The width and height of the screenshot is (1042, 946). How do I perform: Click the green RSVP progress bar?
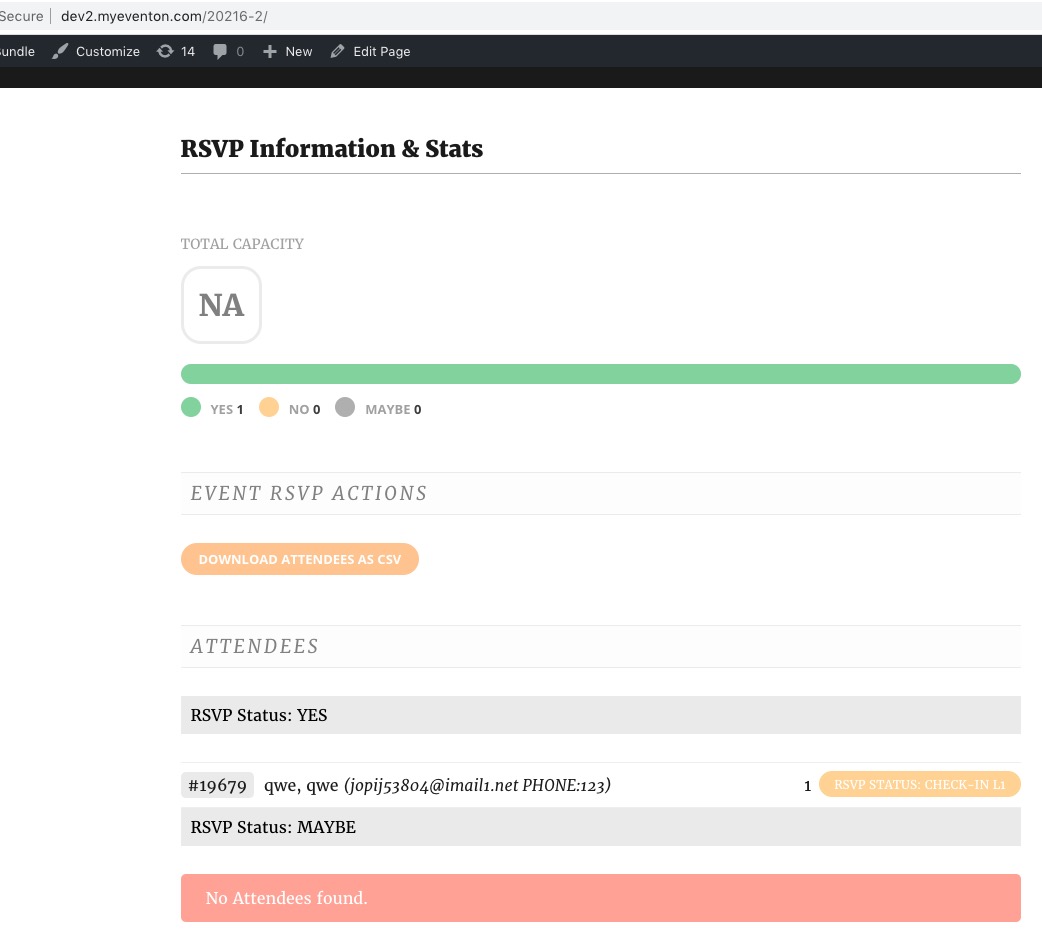pos(600,374)
